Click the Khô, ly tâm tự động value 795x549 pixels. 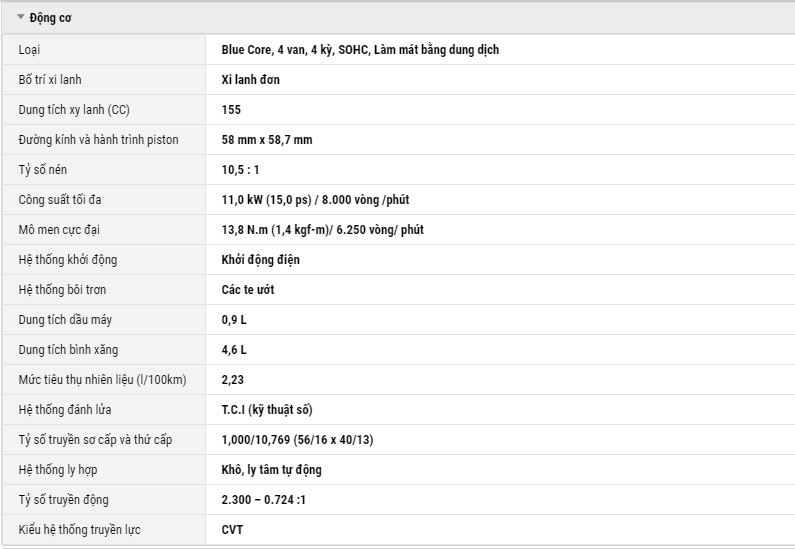(x=271, y=469)
